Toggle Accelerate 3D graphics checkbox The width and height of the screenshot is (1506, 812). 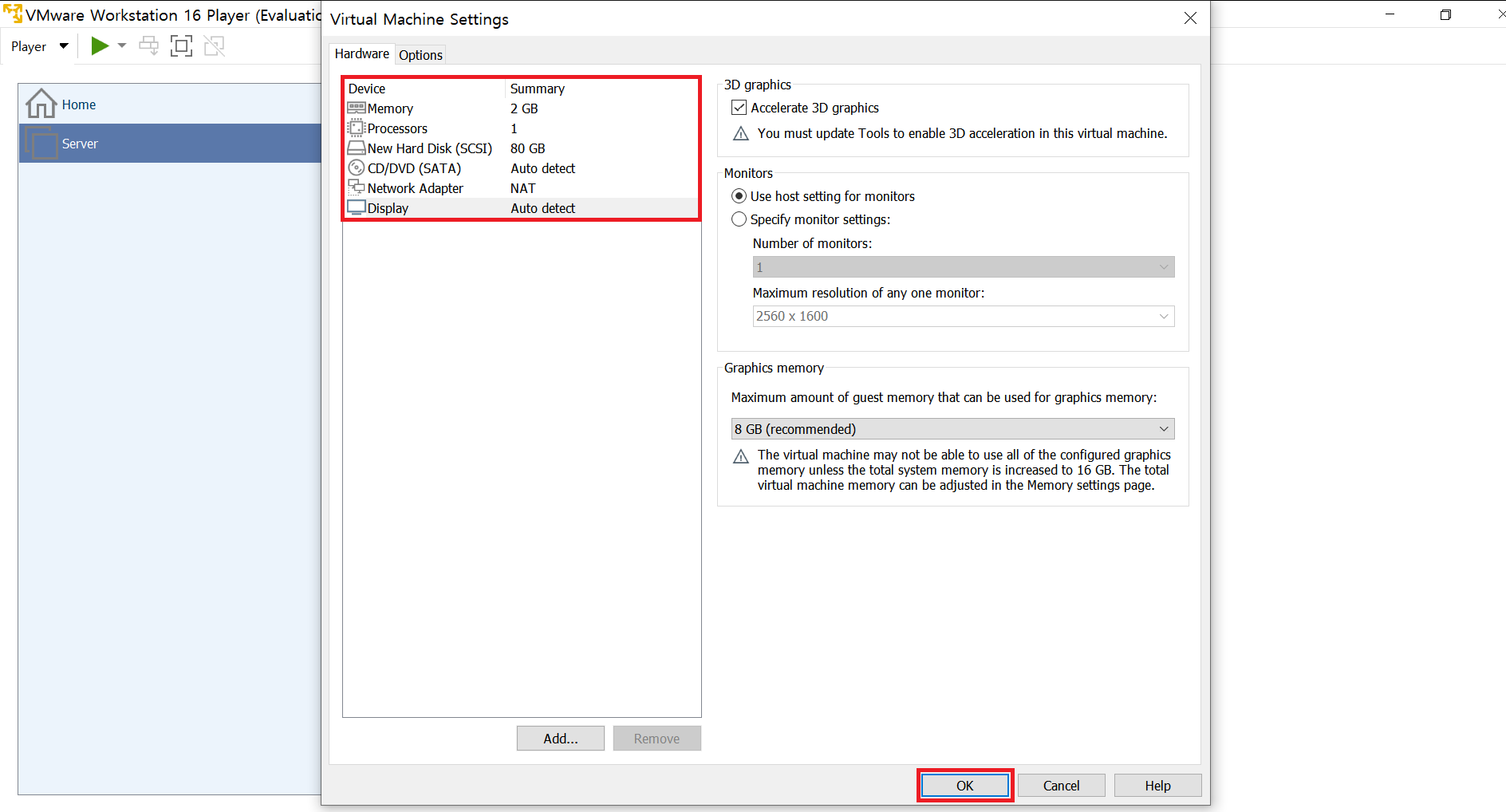tap(739, 108)
